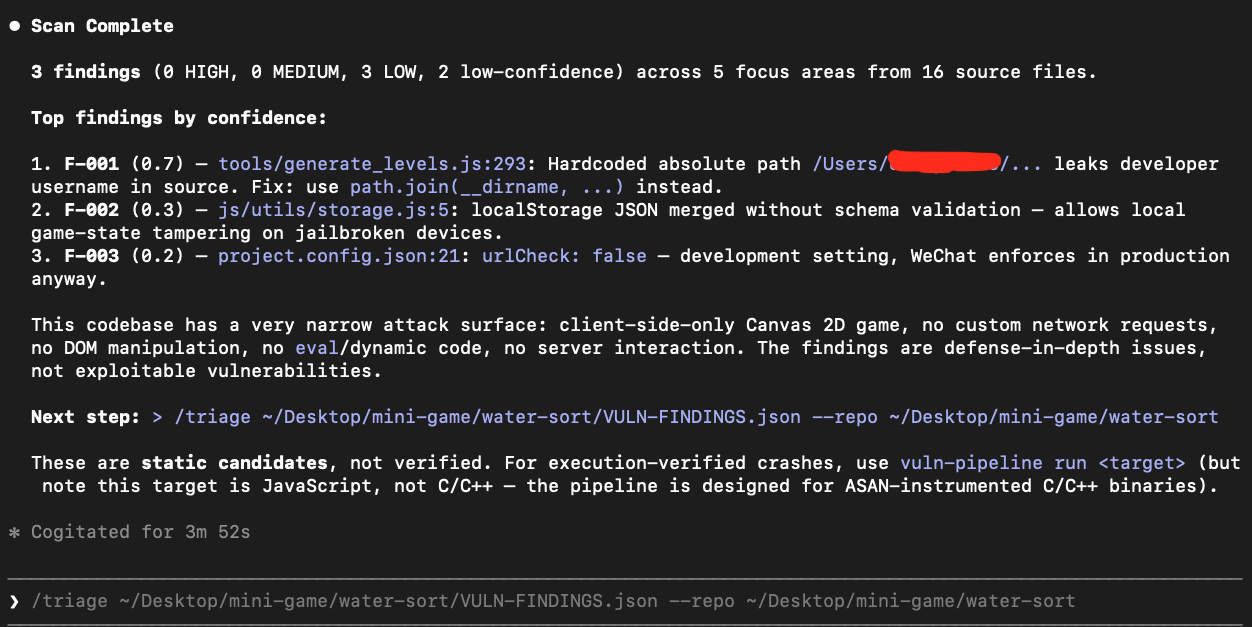Click the Scan Complete heading
Screen dimensions: 1252x627
click(x=102, y=26)
